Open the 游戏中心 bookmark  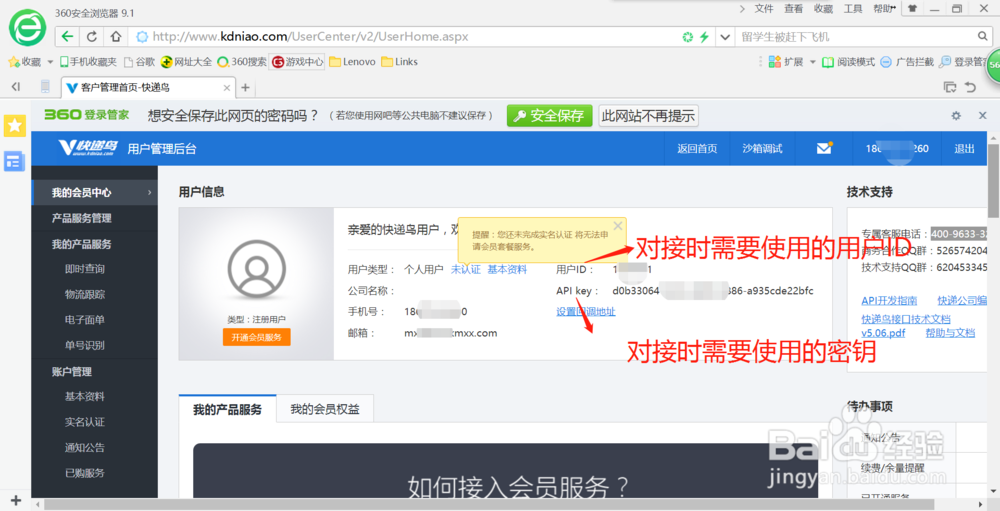click(298, 62)
